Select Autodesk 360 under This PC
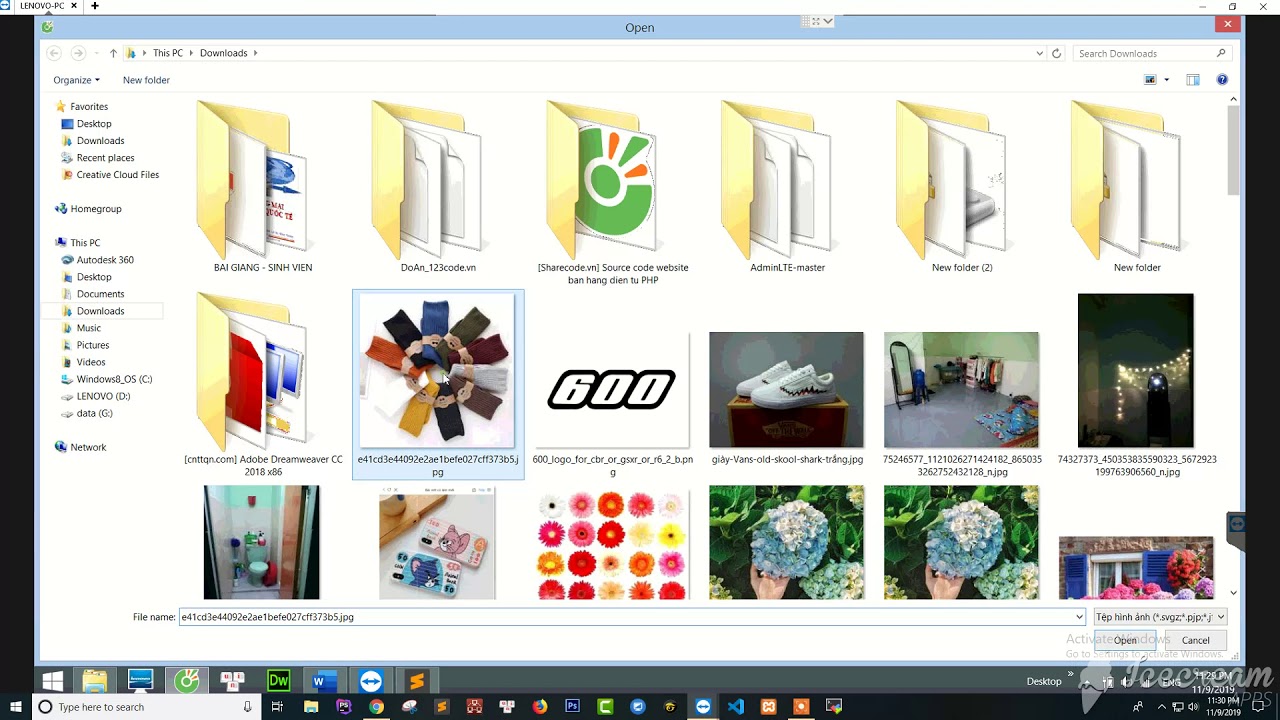 pos(105,260)
